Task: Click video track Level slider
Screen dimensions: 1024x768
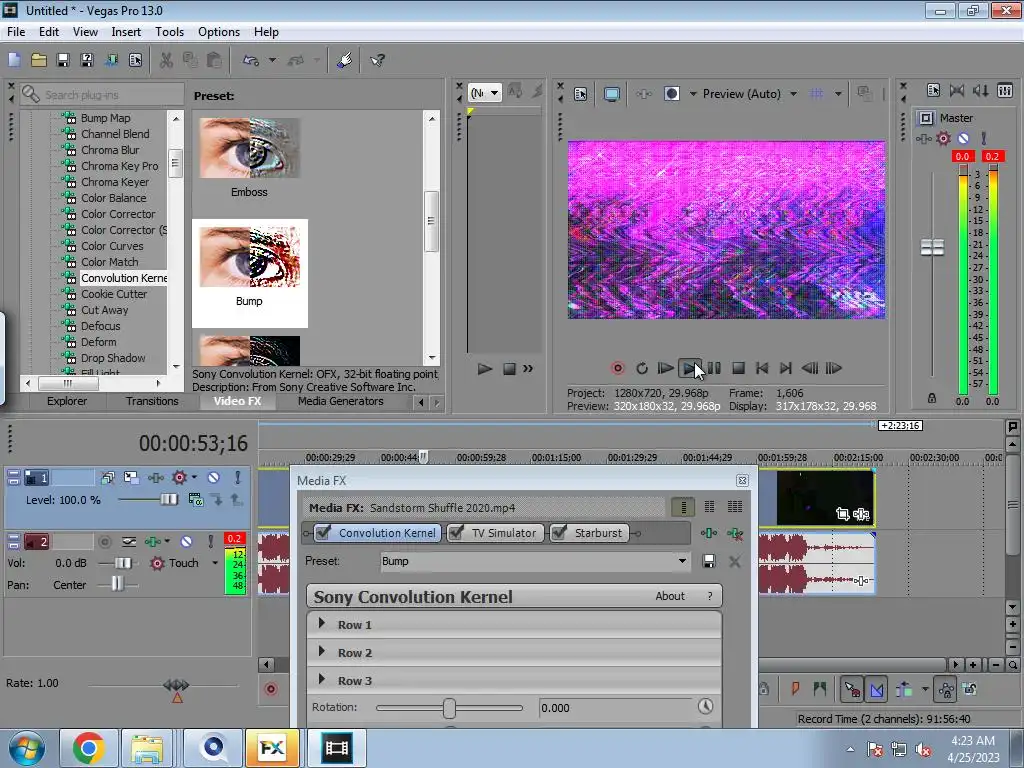Action: [x=168, y=500]
